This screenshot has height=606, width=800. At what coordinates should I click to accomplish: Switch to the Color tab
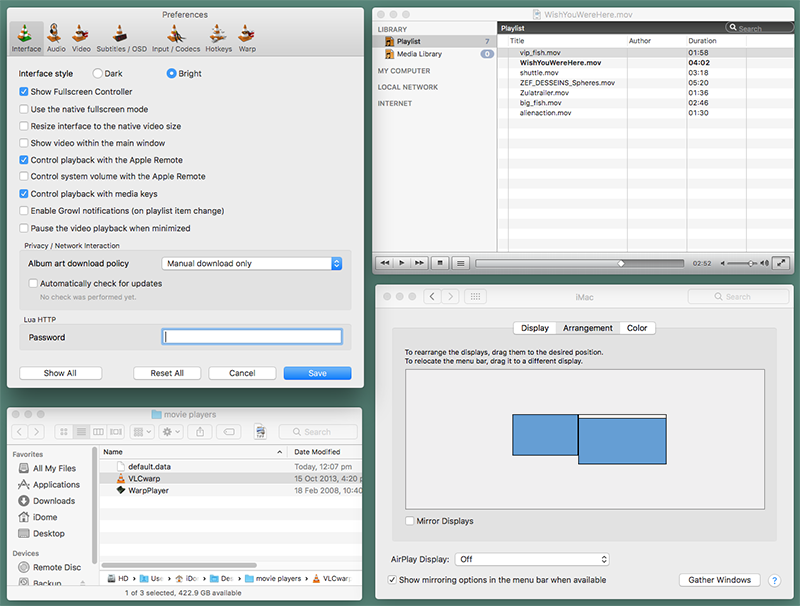[x=637, y=328]
